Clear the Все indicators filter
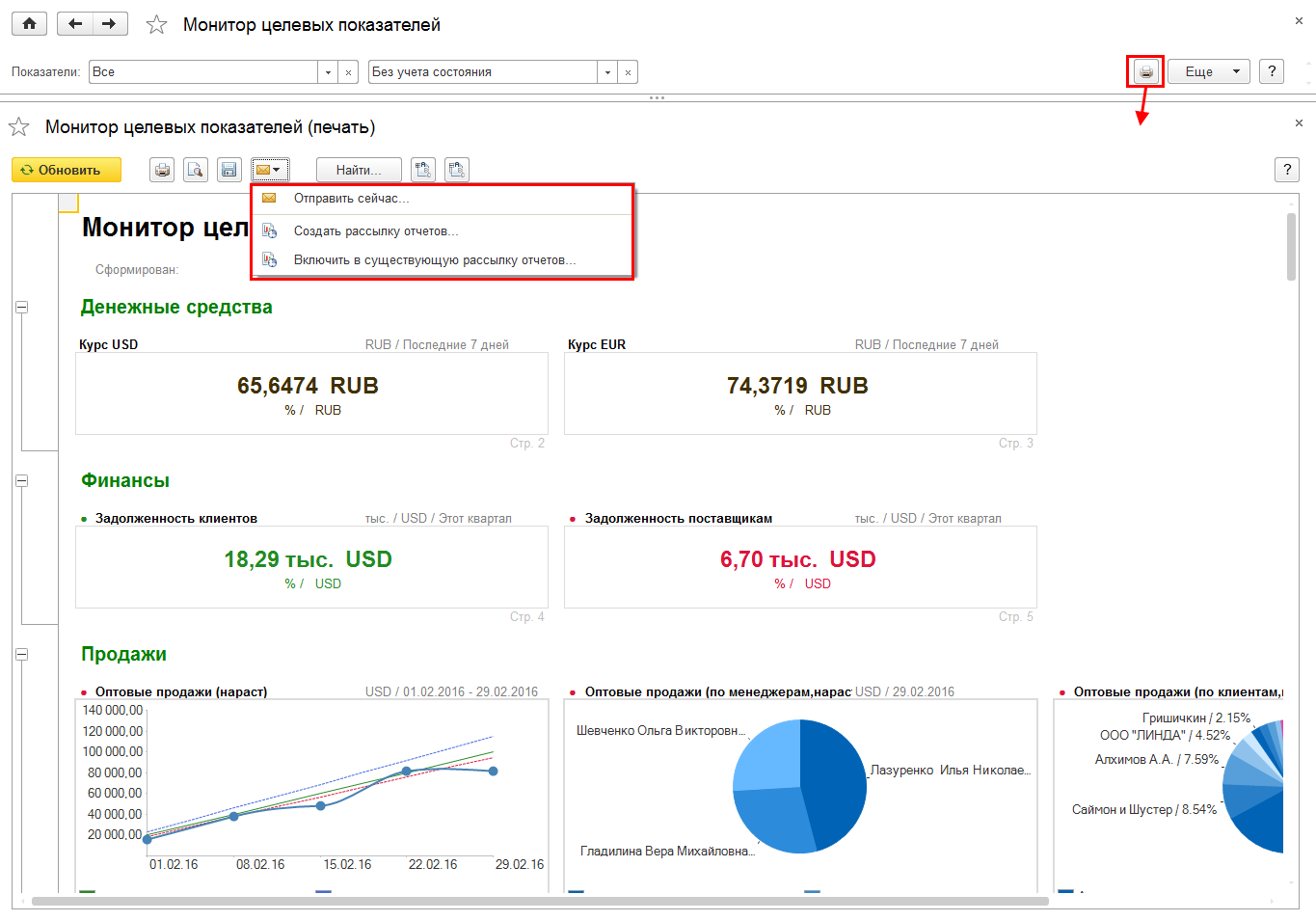Viewport: 1316px width, 921px height. (x=348, y=72)
